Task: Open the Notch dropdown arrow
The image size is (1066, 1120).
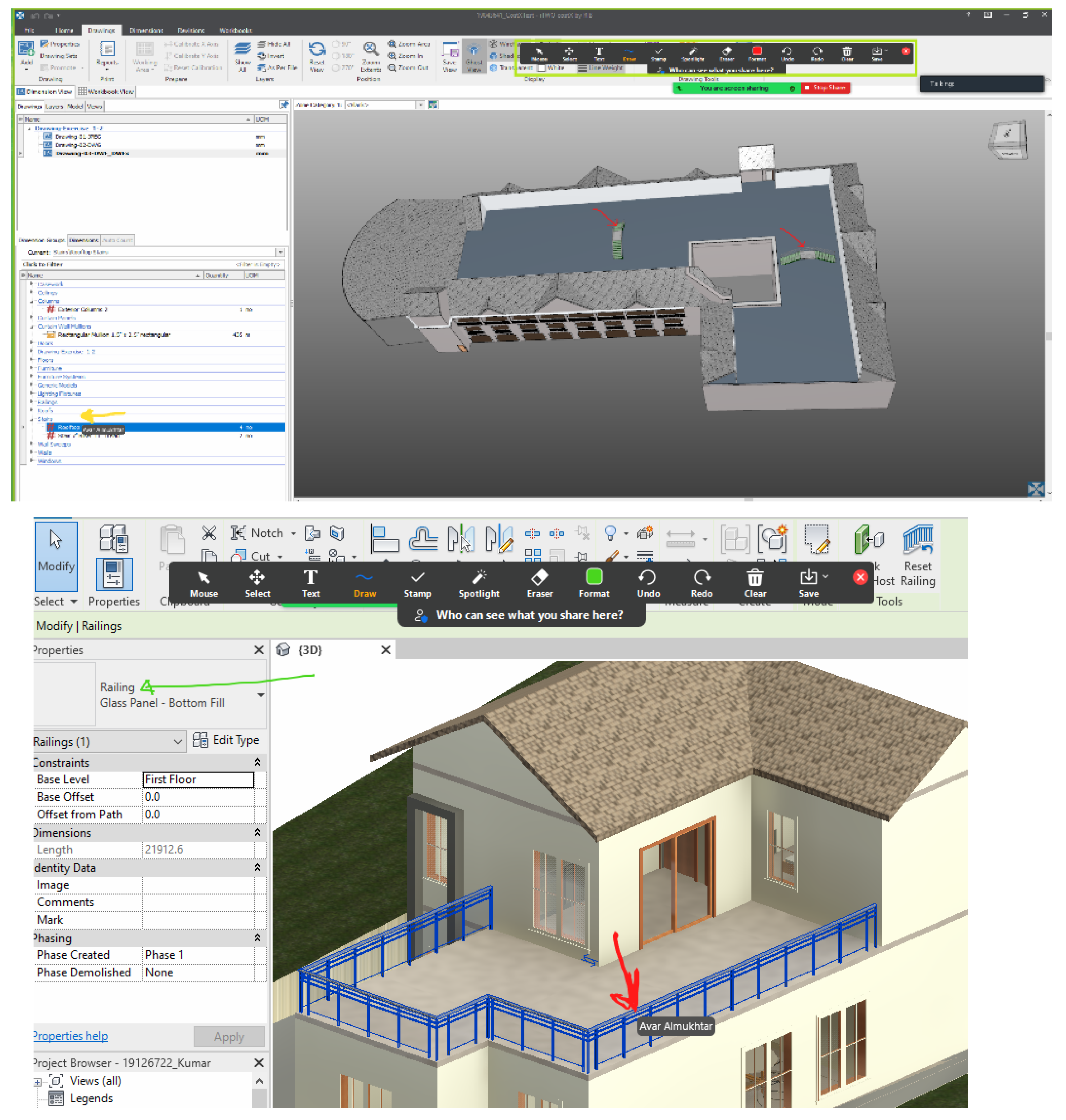Action: click(293, 533)
